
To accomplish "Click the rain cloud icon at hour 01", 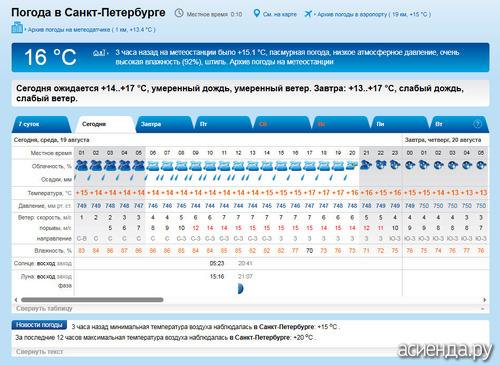I will tap(81, 165).
